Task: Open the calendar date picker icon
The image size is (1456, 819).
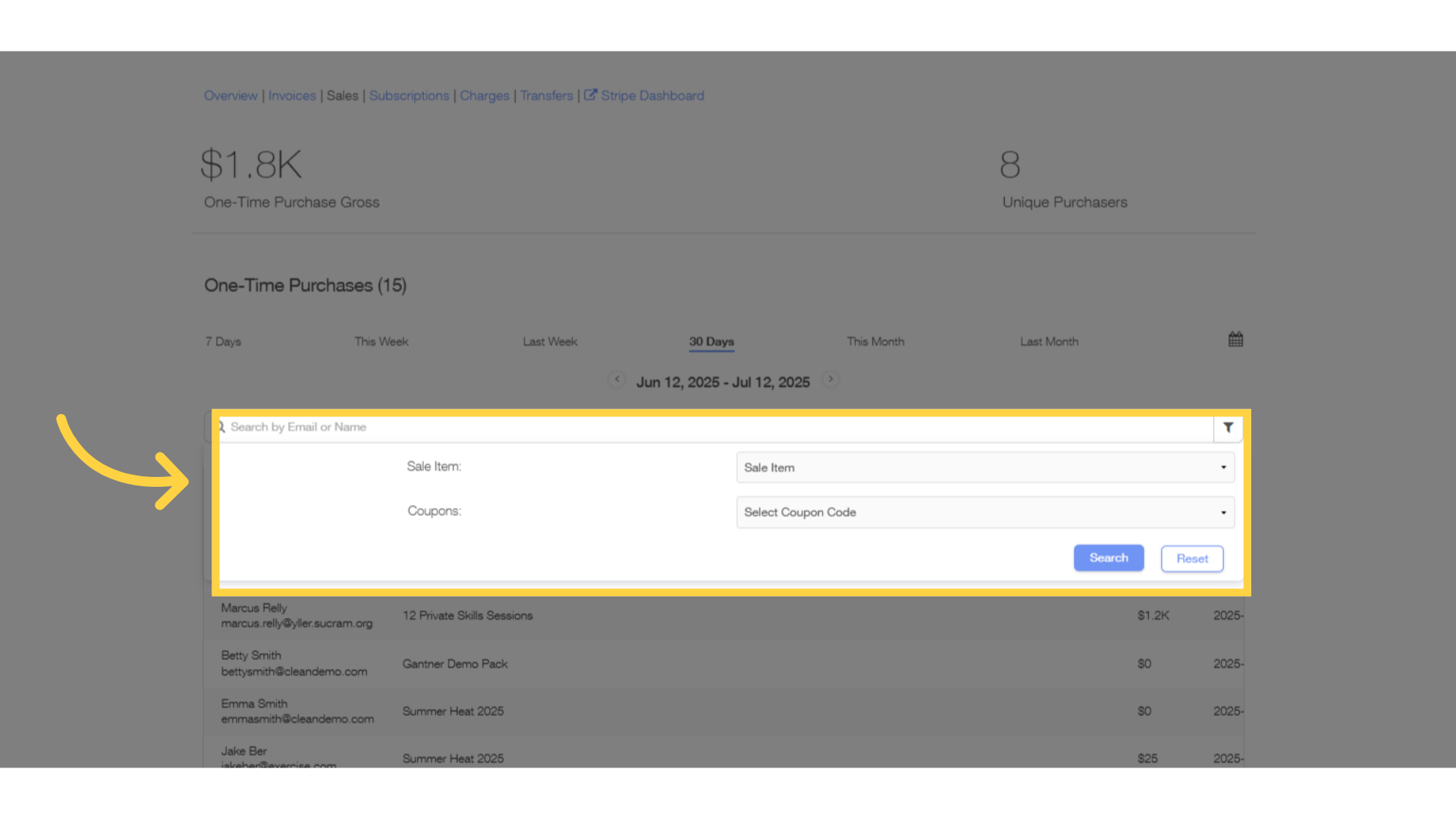Action: [x=1235, y=340]
